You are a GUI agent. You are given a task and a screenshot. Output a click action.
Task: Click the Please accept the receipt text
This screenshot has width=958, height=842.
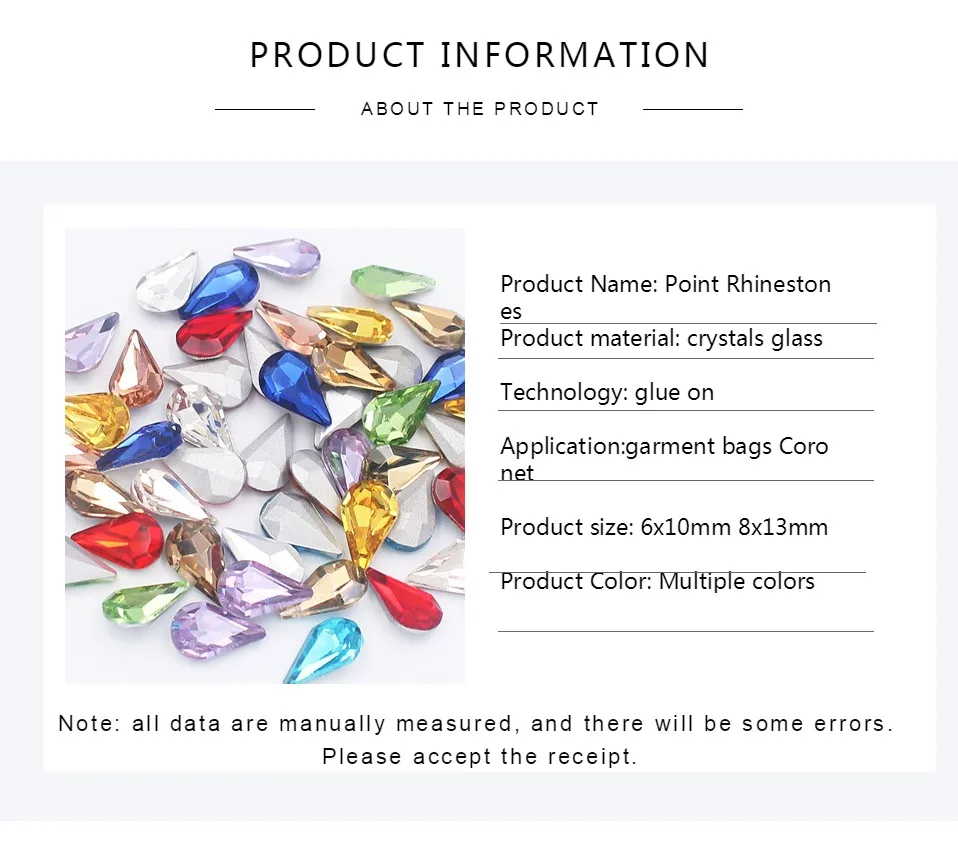pyautogui.click(x=480, y=756)
